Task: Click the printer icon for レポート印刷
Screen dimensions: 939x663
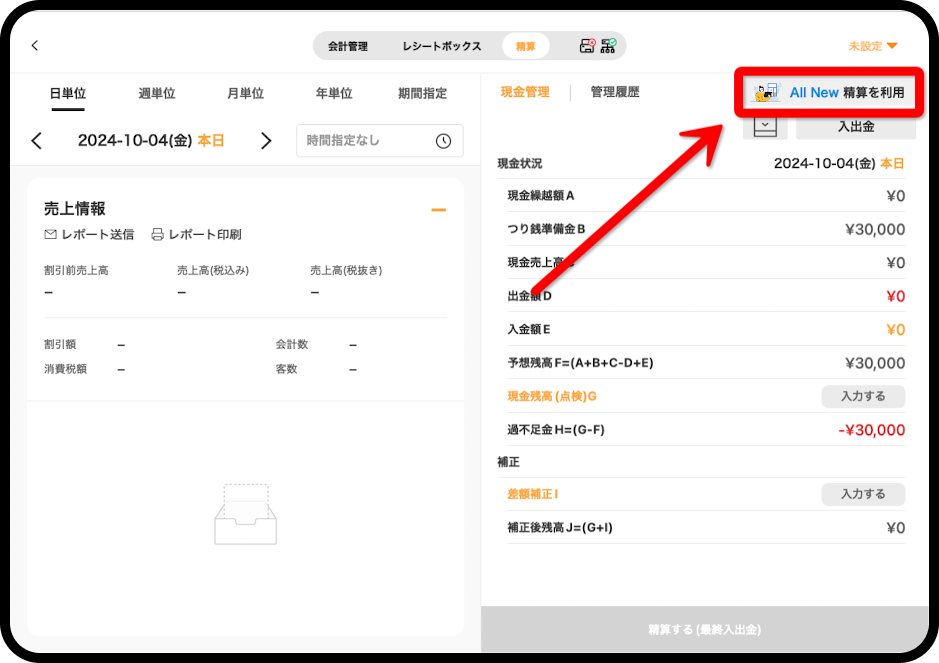Action: coord(157,234)
